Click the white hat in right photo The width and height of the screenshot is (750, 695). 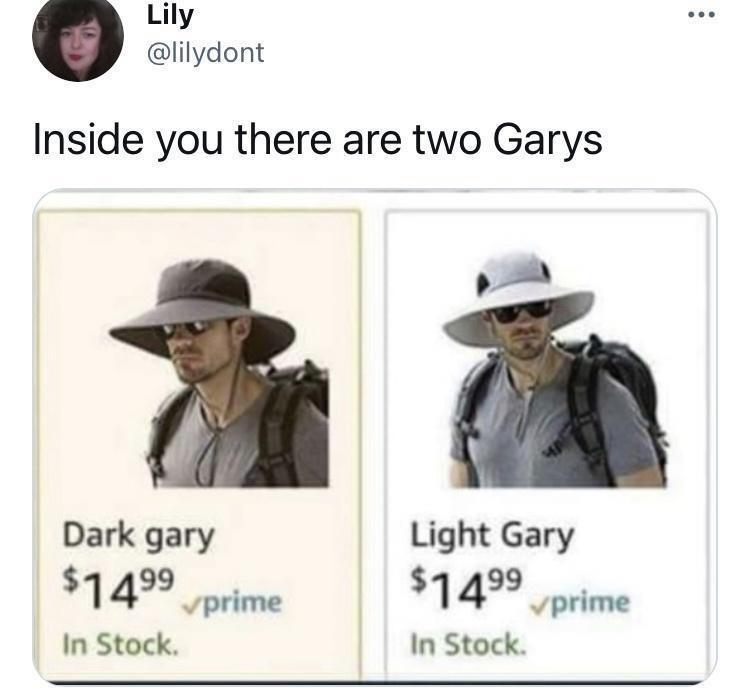click(x=519, y=296)
